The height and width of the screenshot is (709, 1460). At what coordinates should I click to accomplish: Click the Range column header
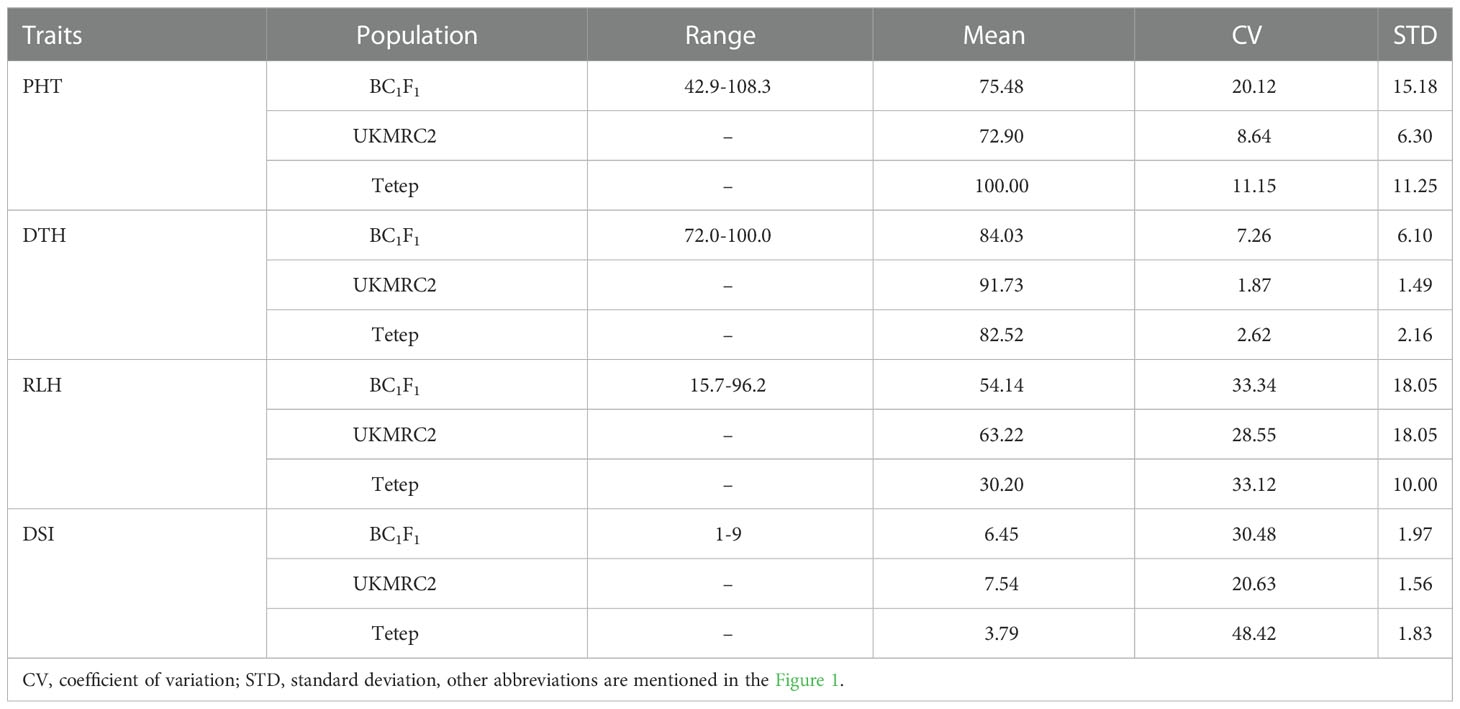[720, 36]
